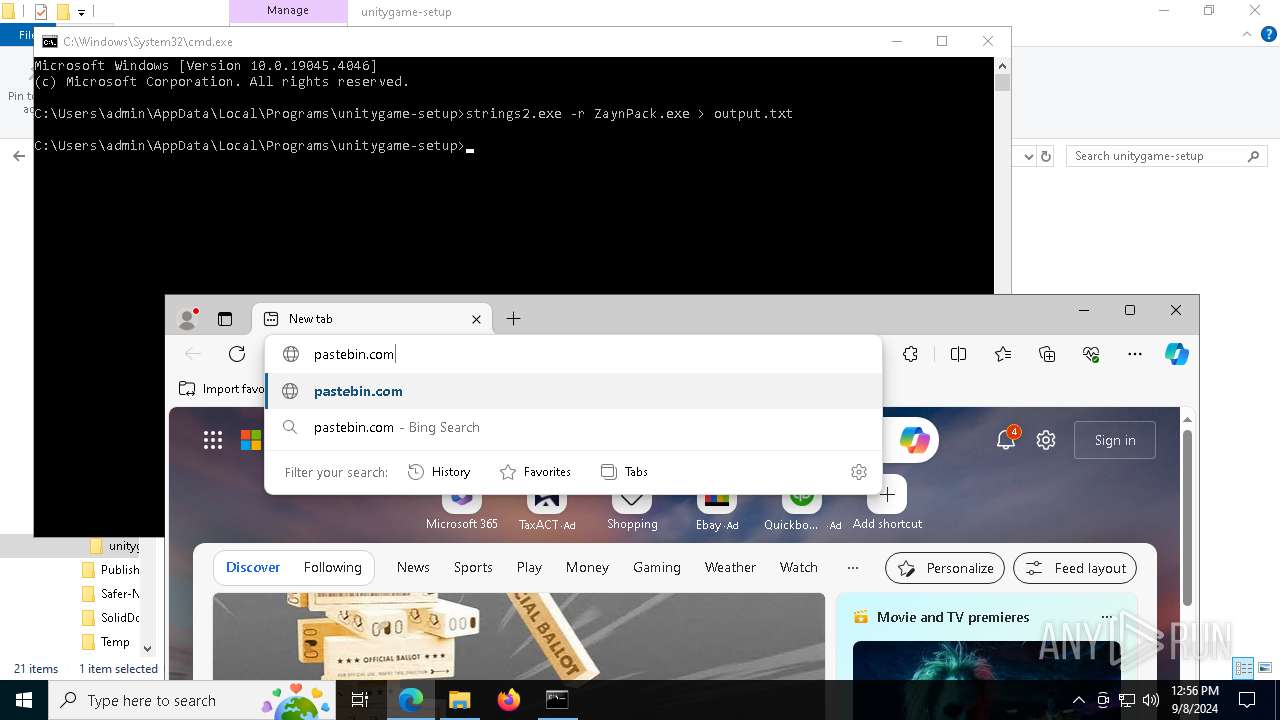1280x720 pixels.
Task: Open the Sports feed tab
Action: tap(473, 567)
